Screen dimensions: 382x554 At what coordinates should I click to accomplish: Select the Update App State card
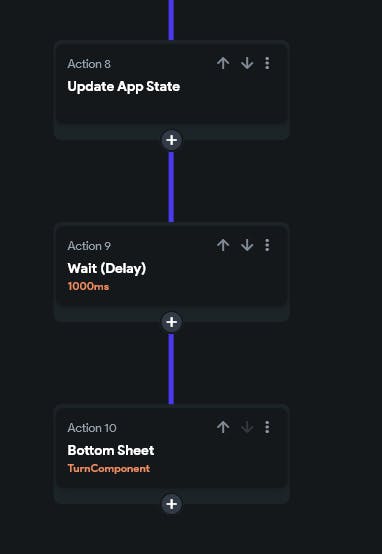click(x=172, y=83)
